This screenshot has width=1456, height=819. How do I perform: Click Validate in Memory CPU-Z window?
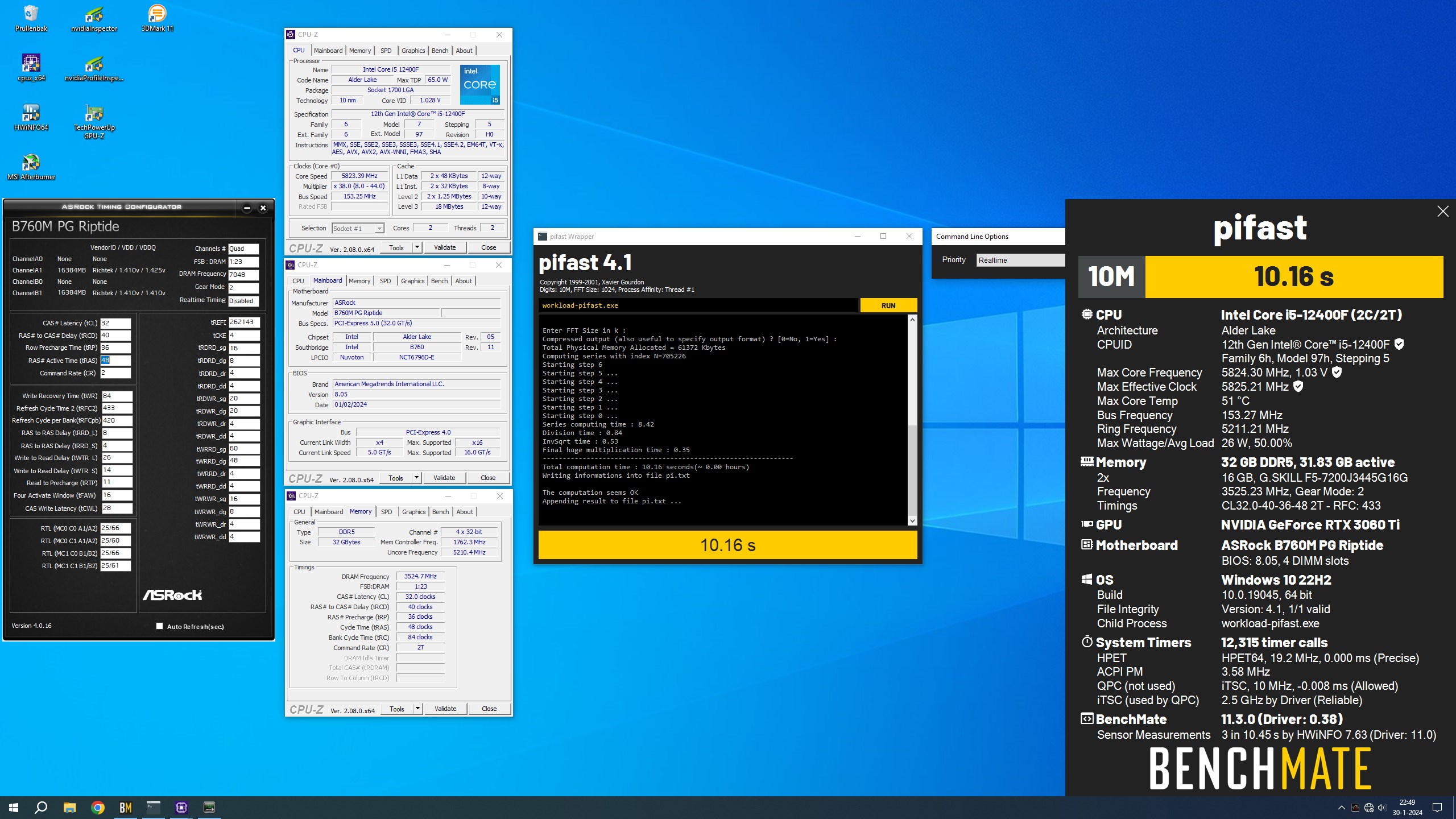[x=445, y=709]
